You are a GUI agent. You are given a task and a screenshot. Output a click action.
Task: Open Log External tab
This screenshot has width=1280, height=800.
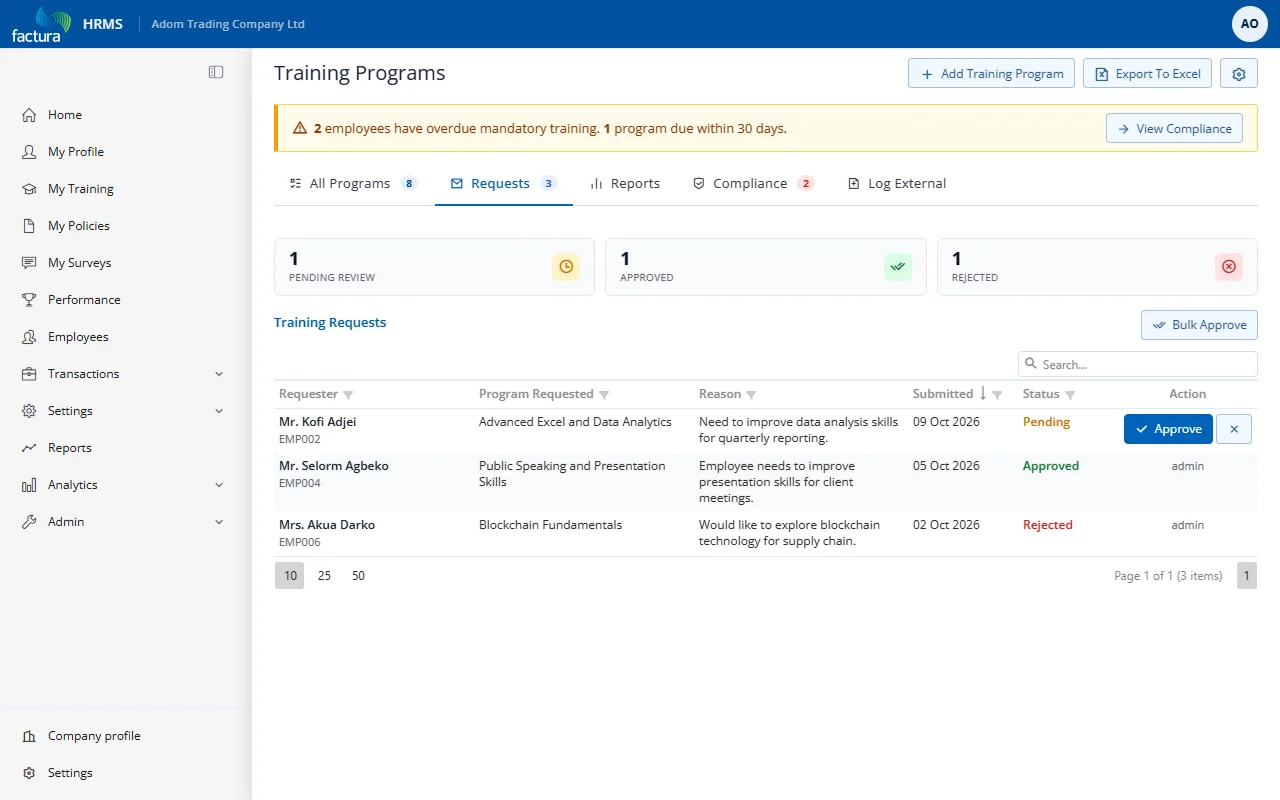point(897,184)
